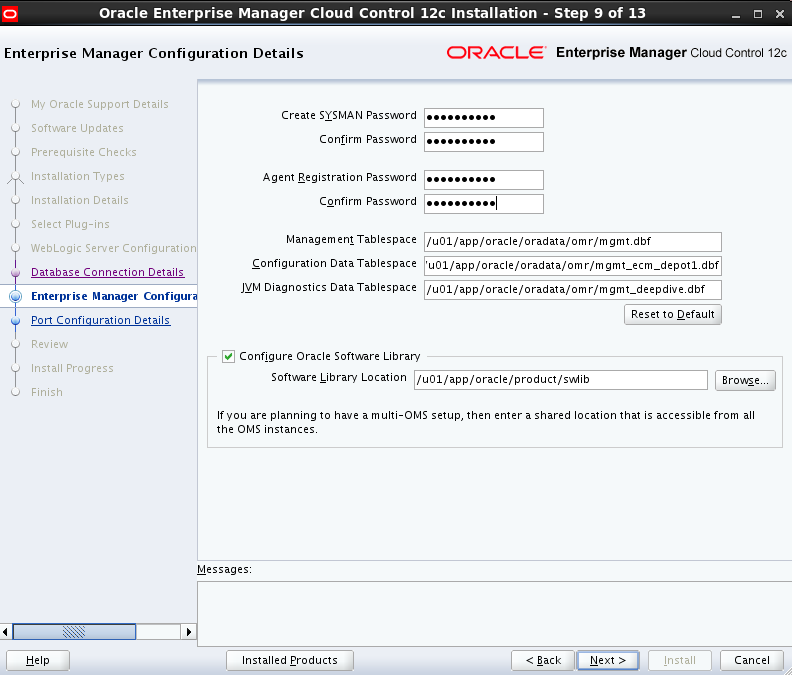The height and width of the screenshot is (675, 792).
Task: Click the Database Connection Details step bullet
Action: click(16, 272)
